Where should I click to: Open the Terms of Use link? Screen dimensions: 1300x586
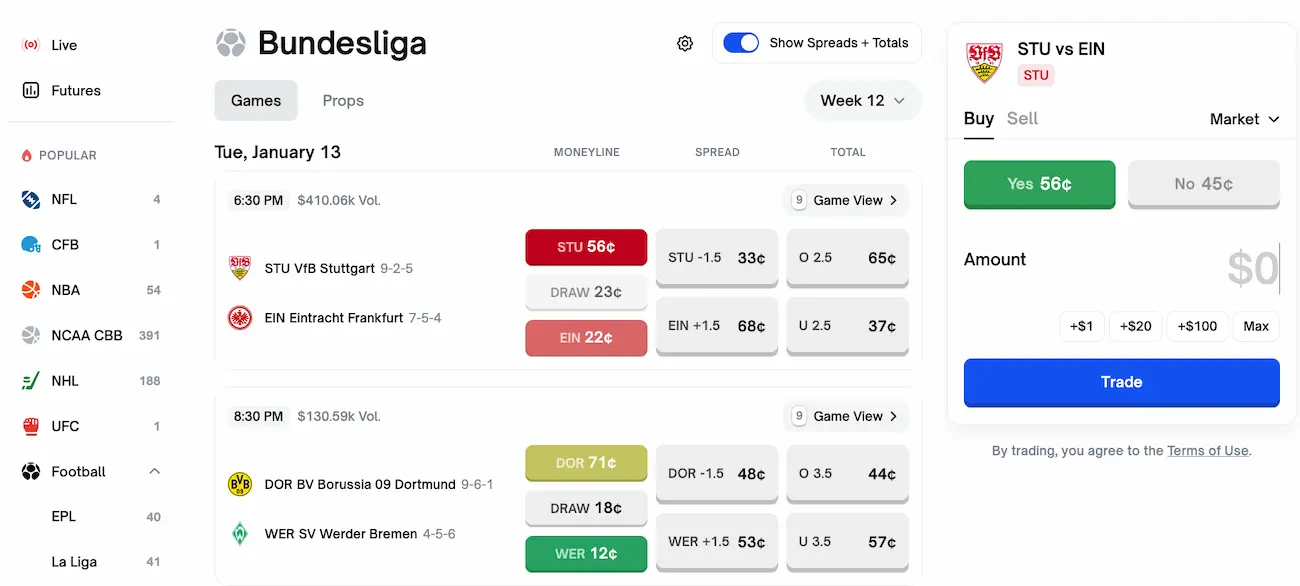[x=1207, y=451]
